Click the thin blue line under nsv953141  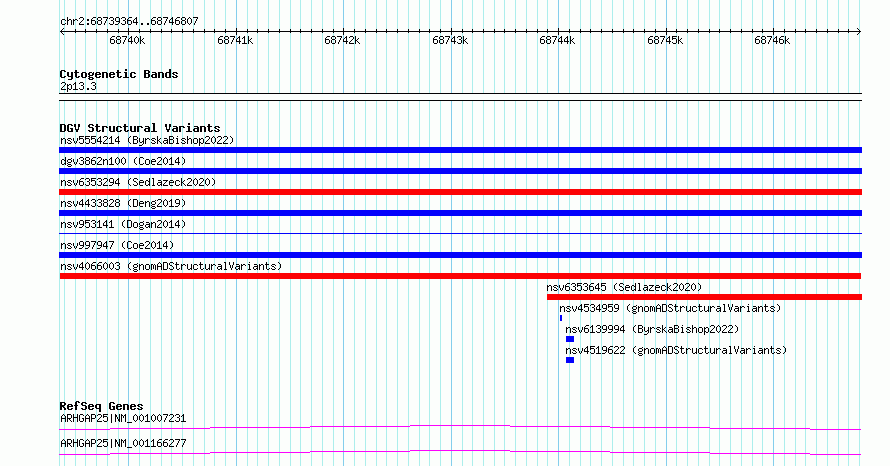click(460, 233)
